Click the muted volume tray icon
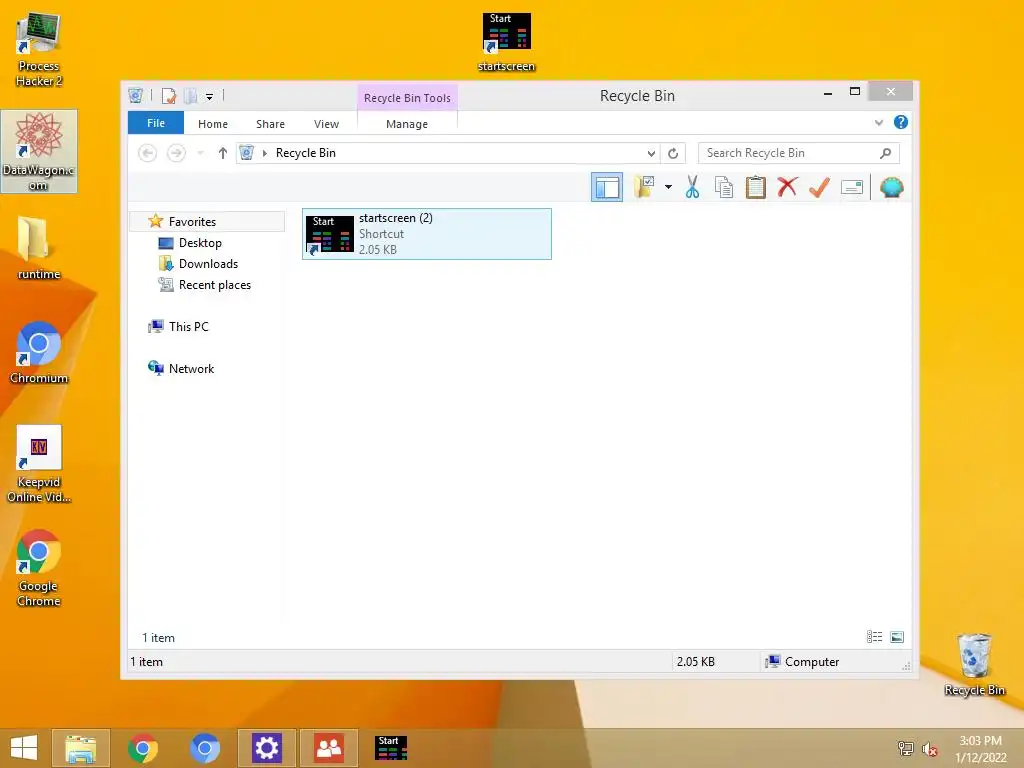This screenshot has height=768, width=1024. pyautogui.click(x=929, y=749)
